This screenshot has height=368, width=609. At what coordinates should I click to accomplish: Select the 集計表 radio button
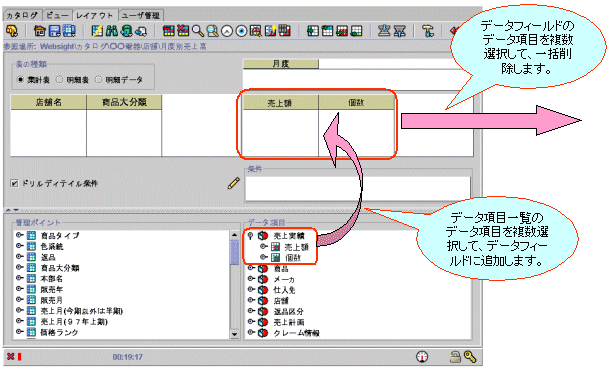tap(20, 79)
